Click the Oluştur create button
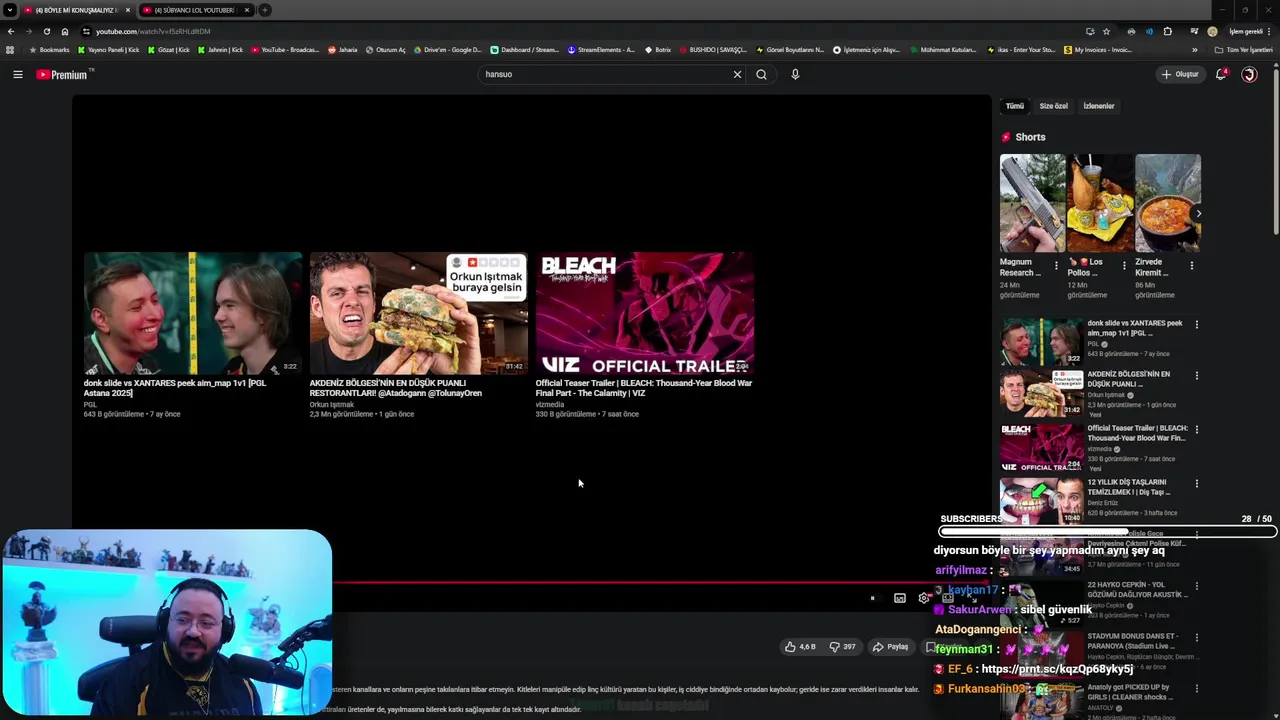 (x=1180, y=74)
